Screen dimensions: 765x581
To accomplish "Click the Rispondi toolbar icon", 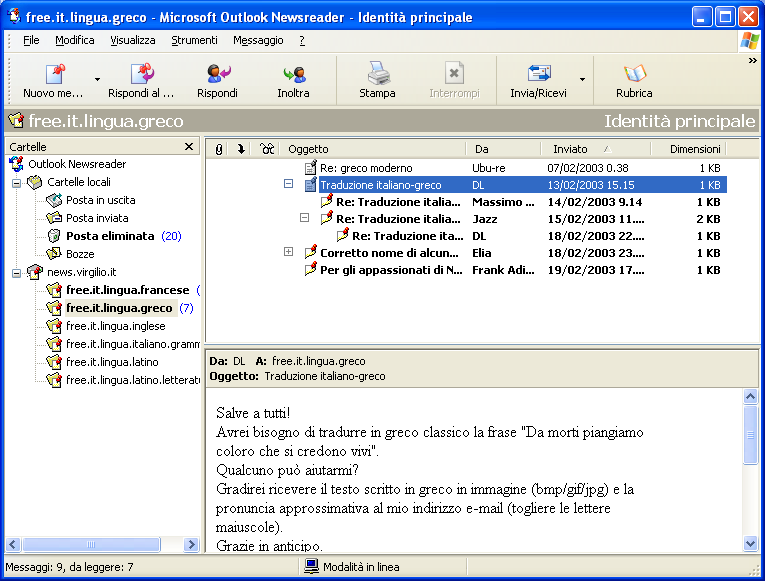I will coord(218,74).
